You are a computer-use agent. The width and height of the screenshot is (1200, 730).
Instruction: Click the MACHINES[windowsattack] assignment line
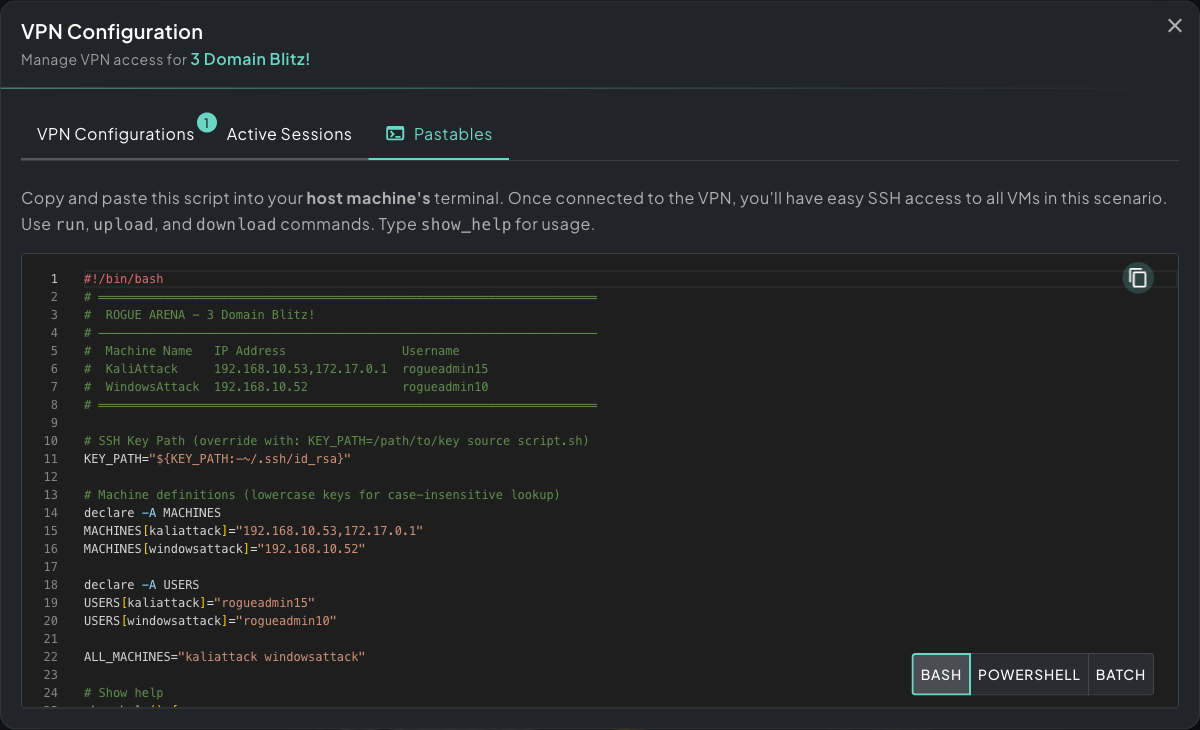224,549
